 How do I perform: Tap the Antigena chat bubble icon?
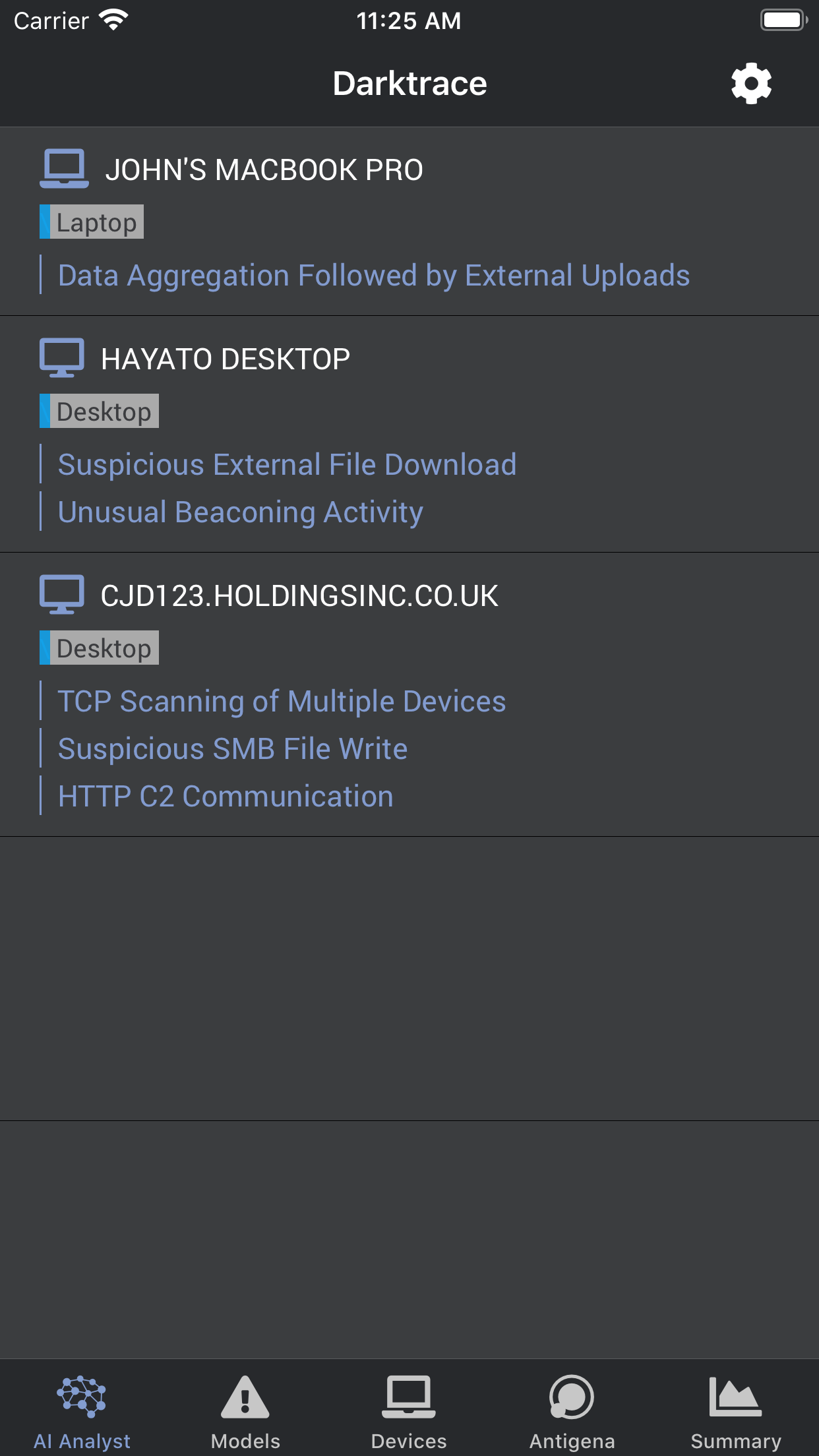click(x=573, y=1393)
